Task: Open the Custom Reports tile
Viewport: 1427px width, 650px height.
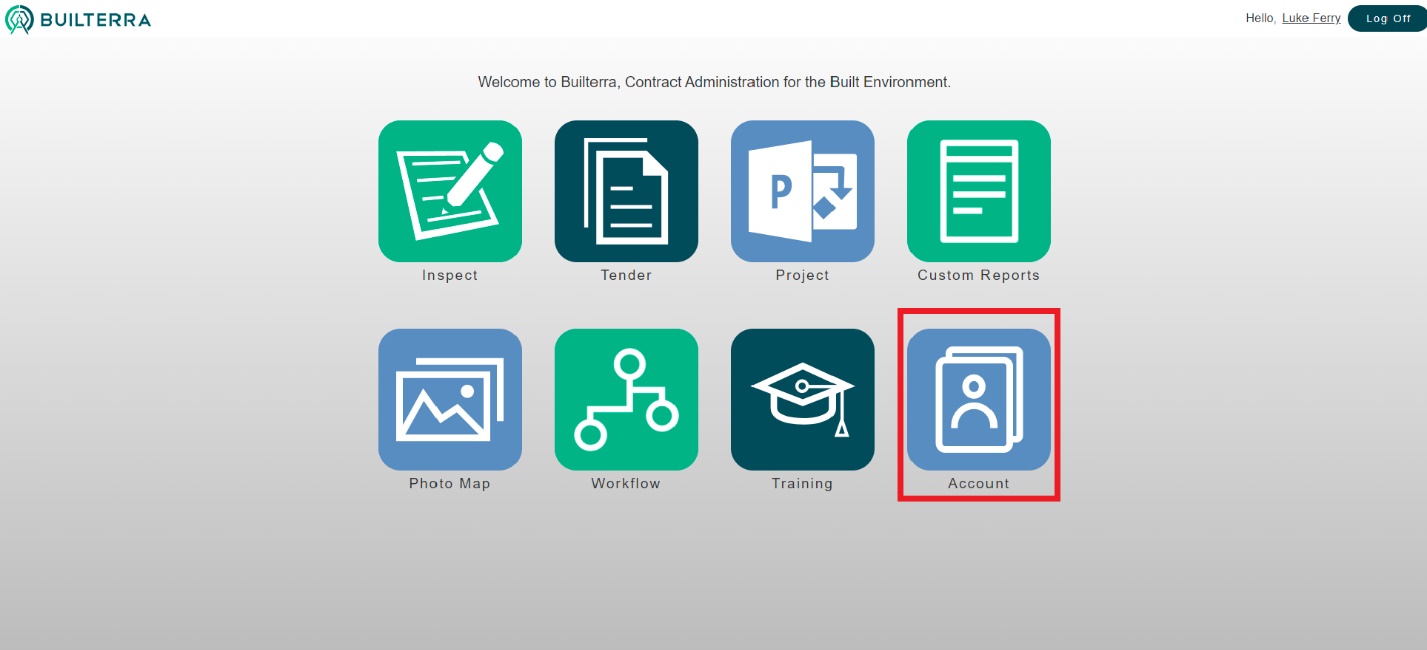Action: [979, 191]
